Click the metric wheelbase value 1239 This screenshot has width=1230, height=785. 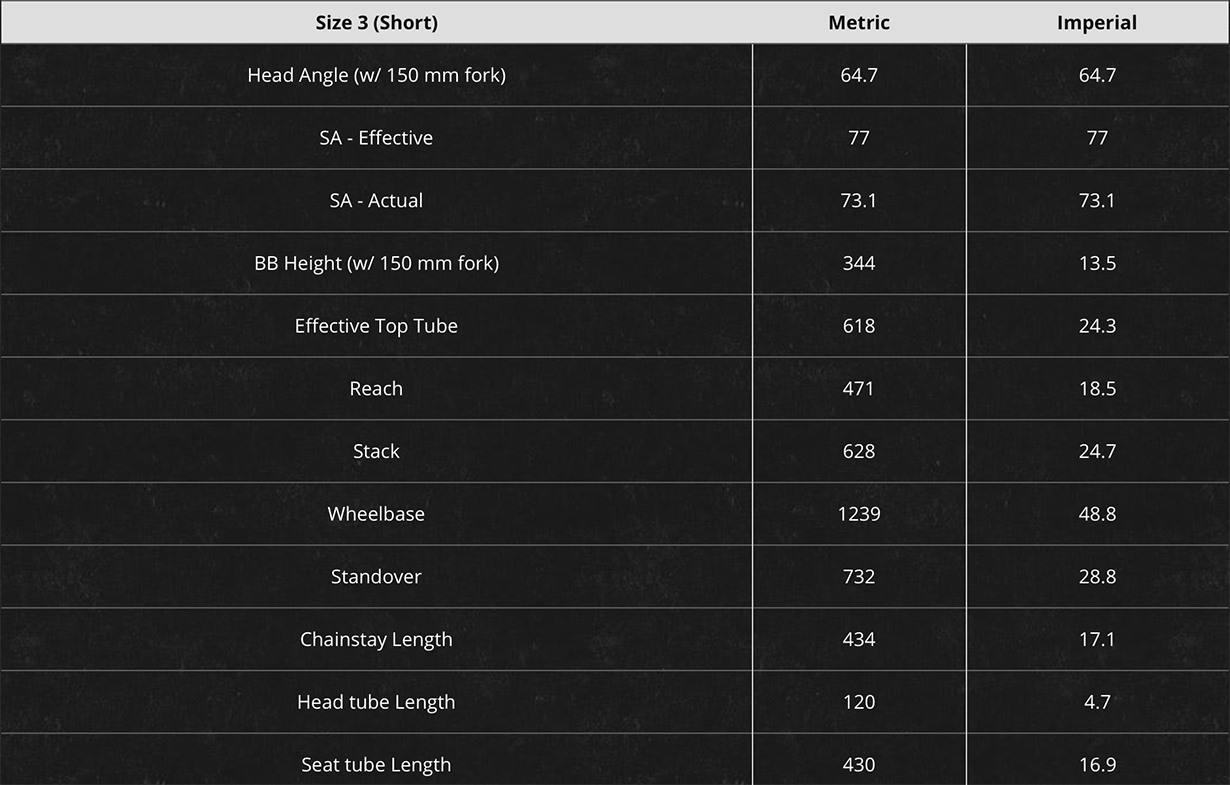click(859, 514)
